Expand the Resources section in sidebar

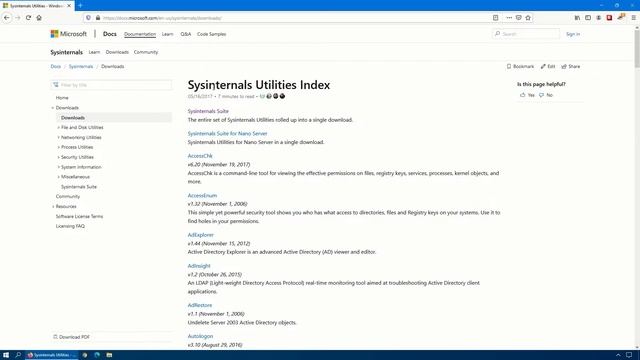53,207
